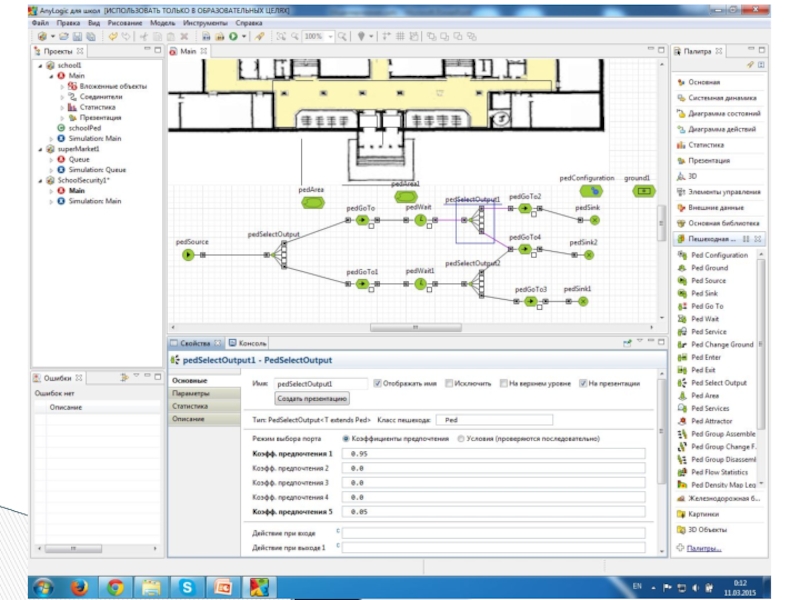Open the 100% zoom level dropdown
This screenshot has width=800, height=600.
click(x=332, y=36)
